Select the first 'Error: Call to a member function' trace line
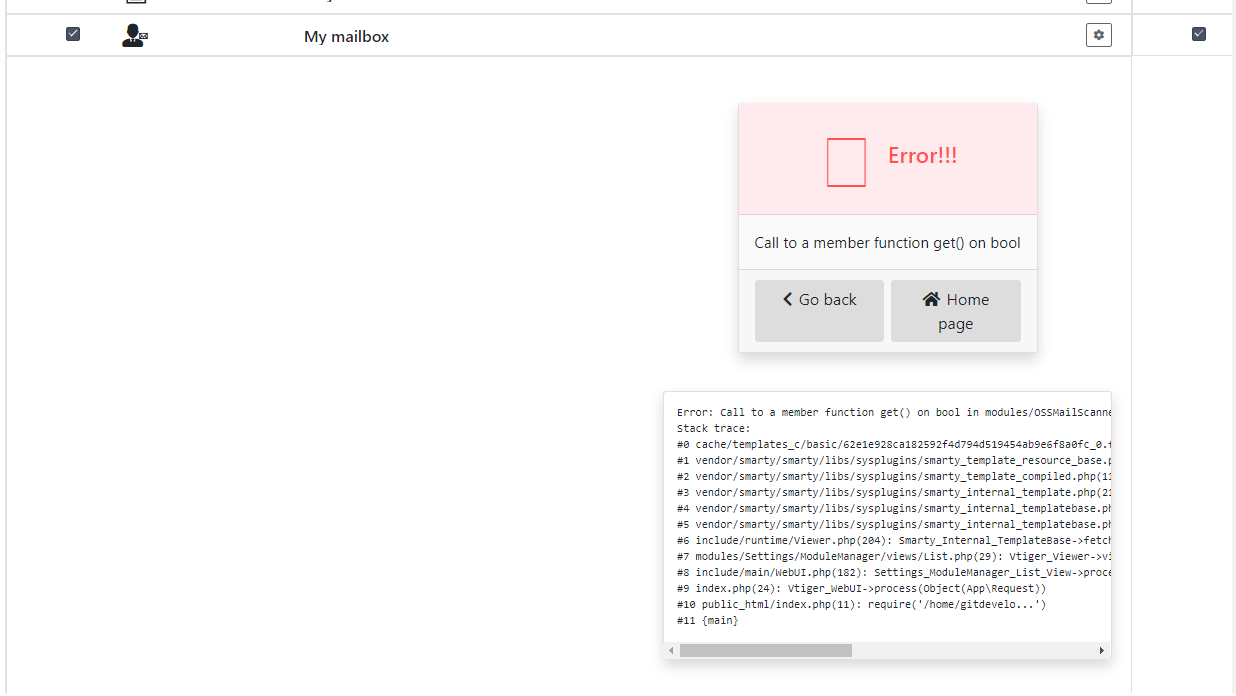Screen dimensions: 1236x696 click(894, 412)
